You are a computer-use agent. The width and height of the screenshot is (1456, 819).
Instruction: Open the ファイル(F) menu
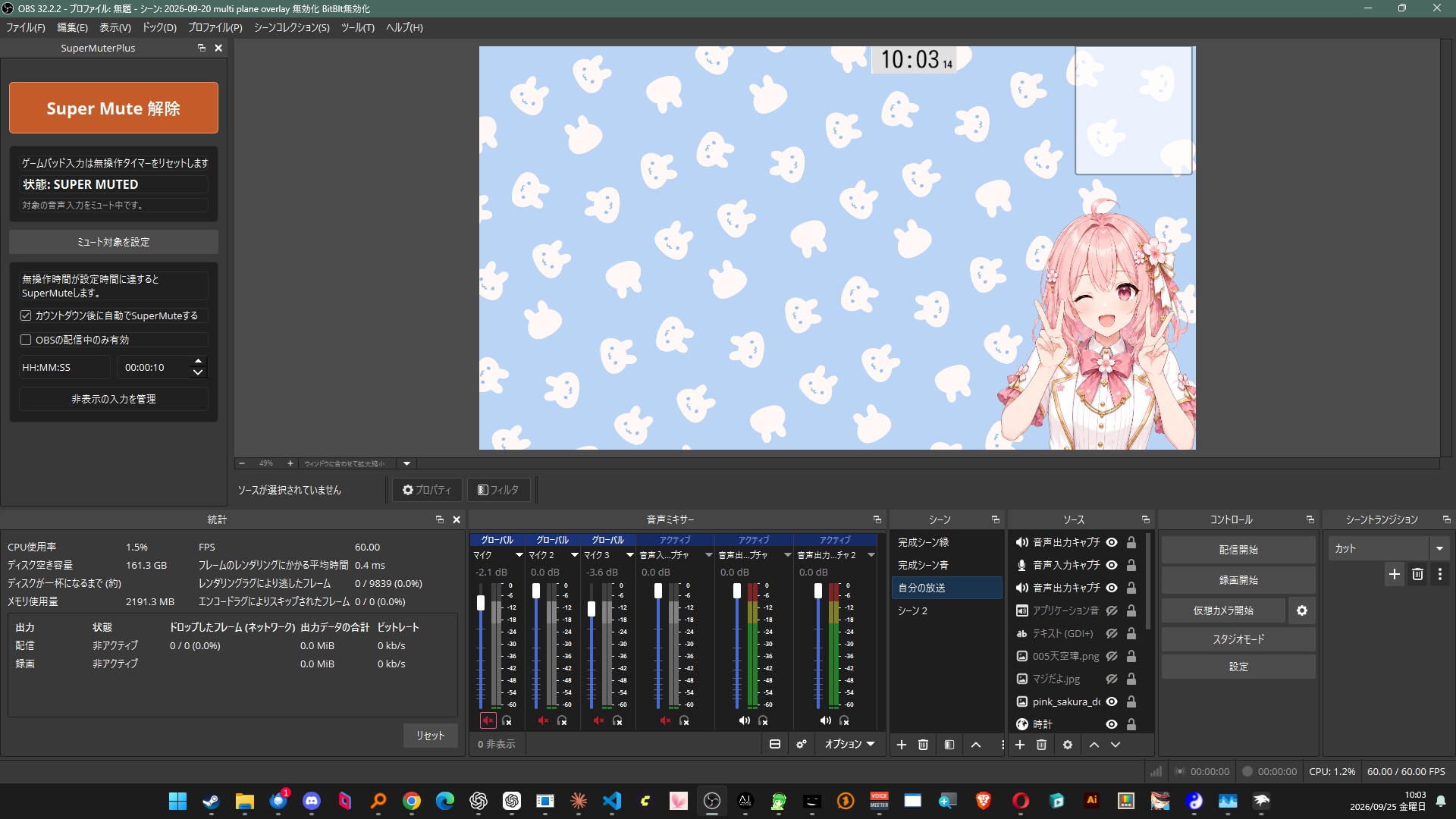(26, 27)
